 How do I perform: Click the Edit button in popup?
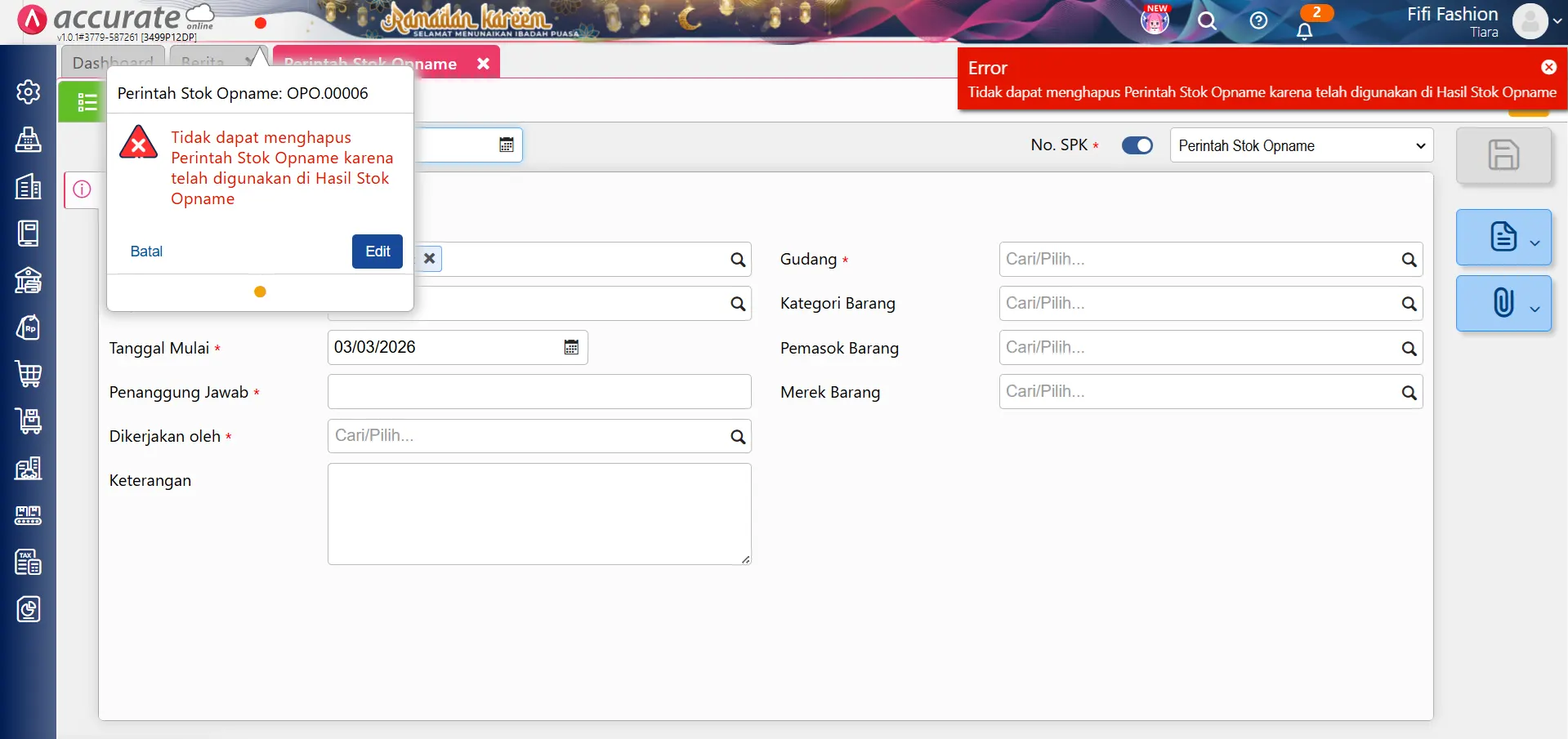coord(377,252)
